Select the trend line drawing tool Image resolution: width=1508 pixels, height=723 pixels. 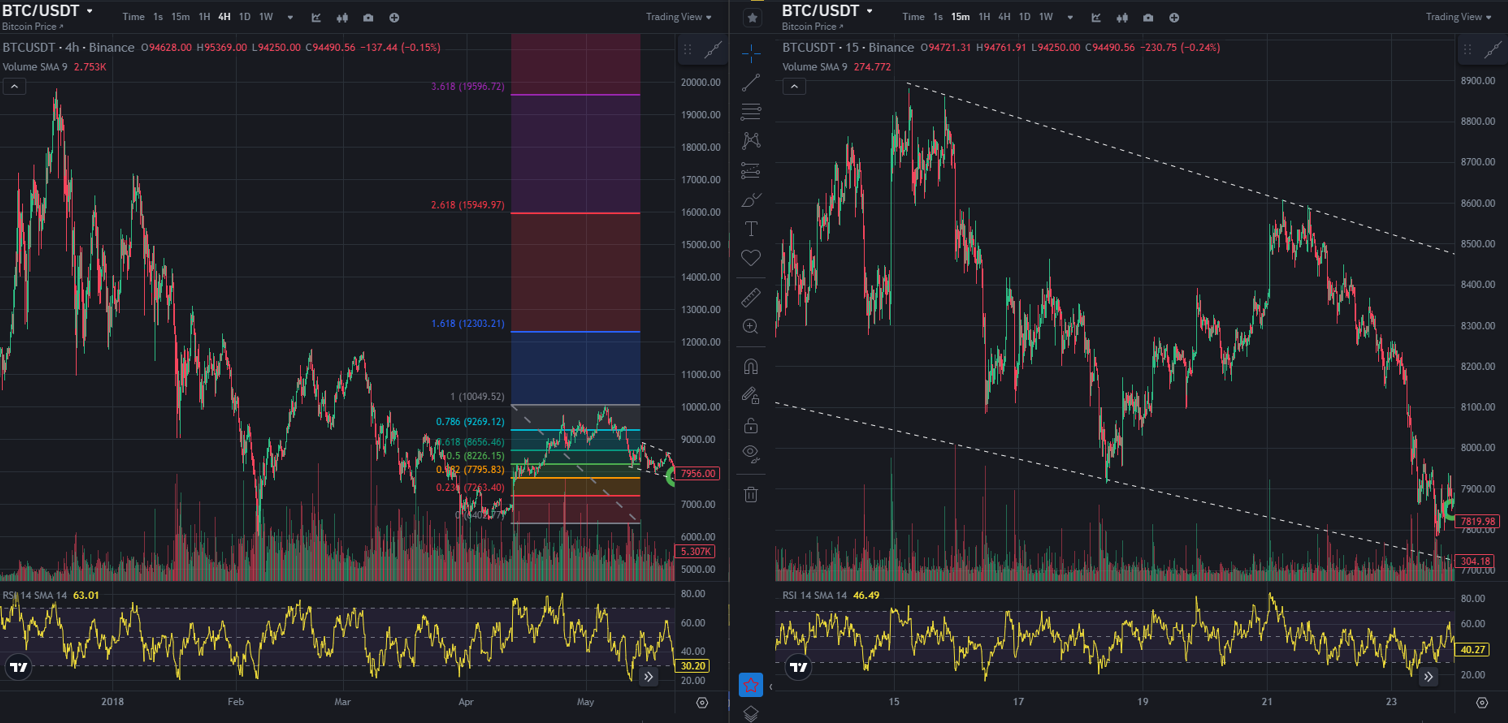coord(751,83)
